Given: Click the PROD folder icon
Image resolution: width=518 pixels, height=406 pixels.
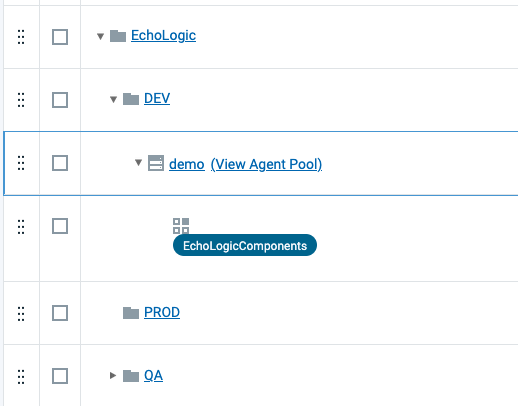Looking at the screenshot, I should [131, 313].
